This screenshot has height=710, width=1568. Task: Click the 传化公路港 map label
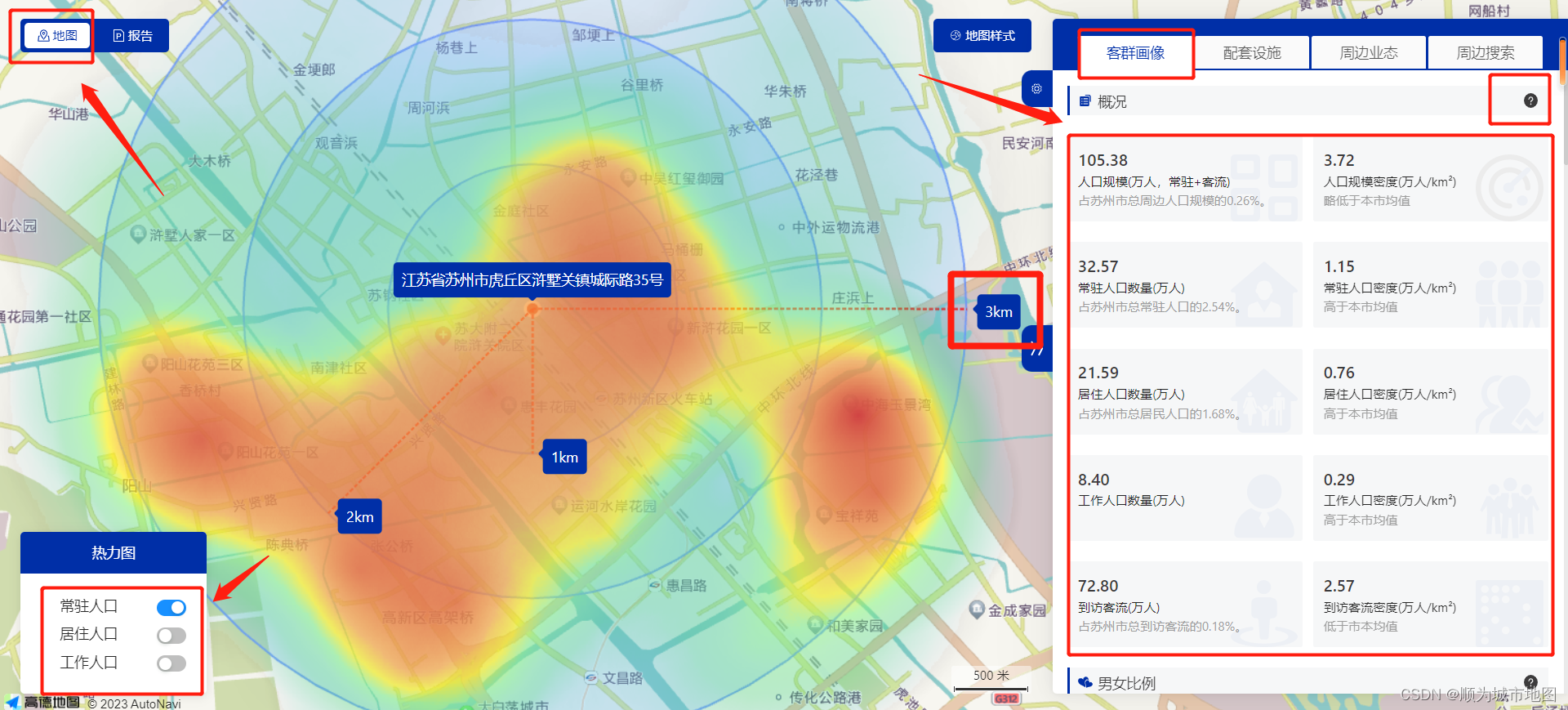tap(825, 697)
